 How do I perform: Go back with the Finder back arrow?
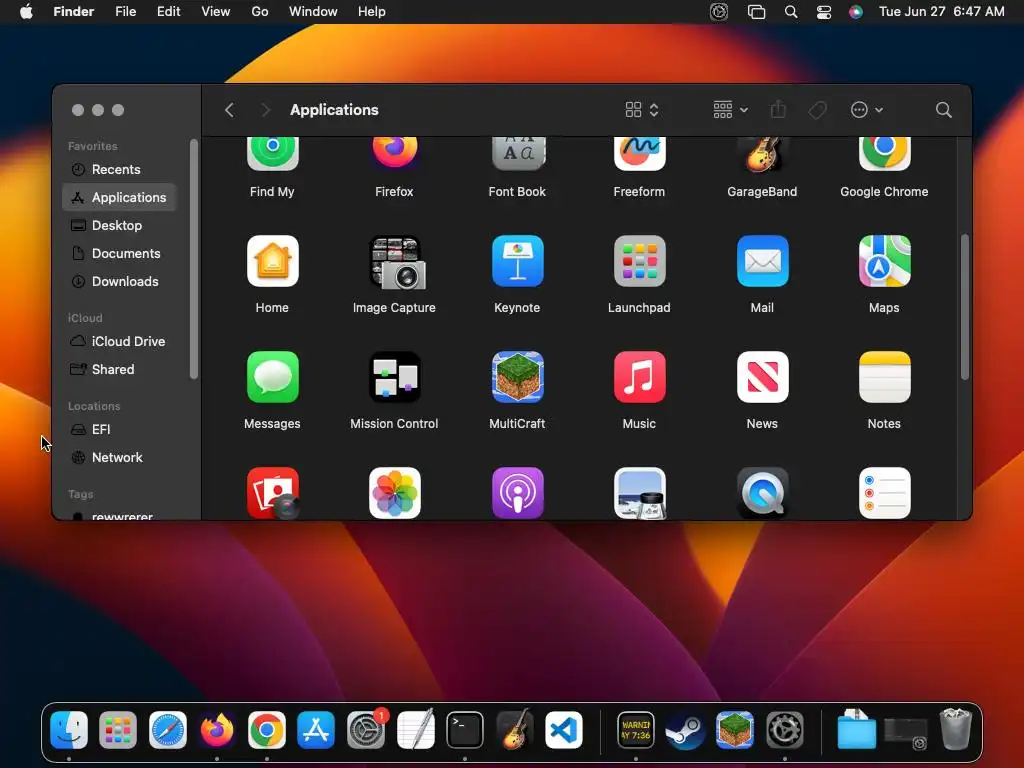point(229,110)
